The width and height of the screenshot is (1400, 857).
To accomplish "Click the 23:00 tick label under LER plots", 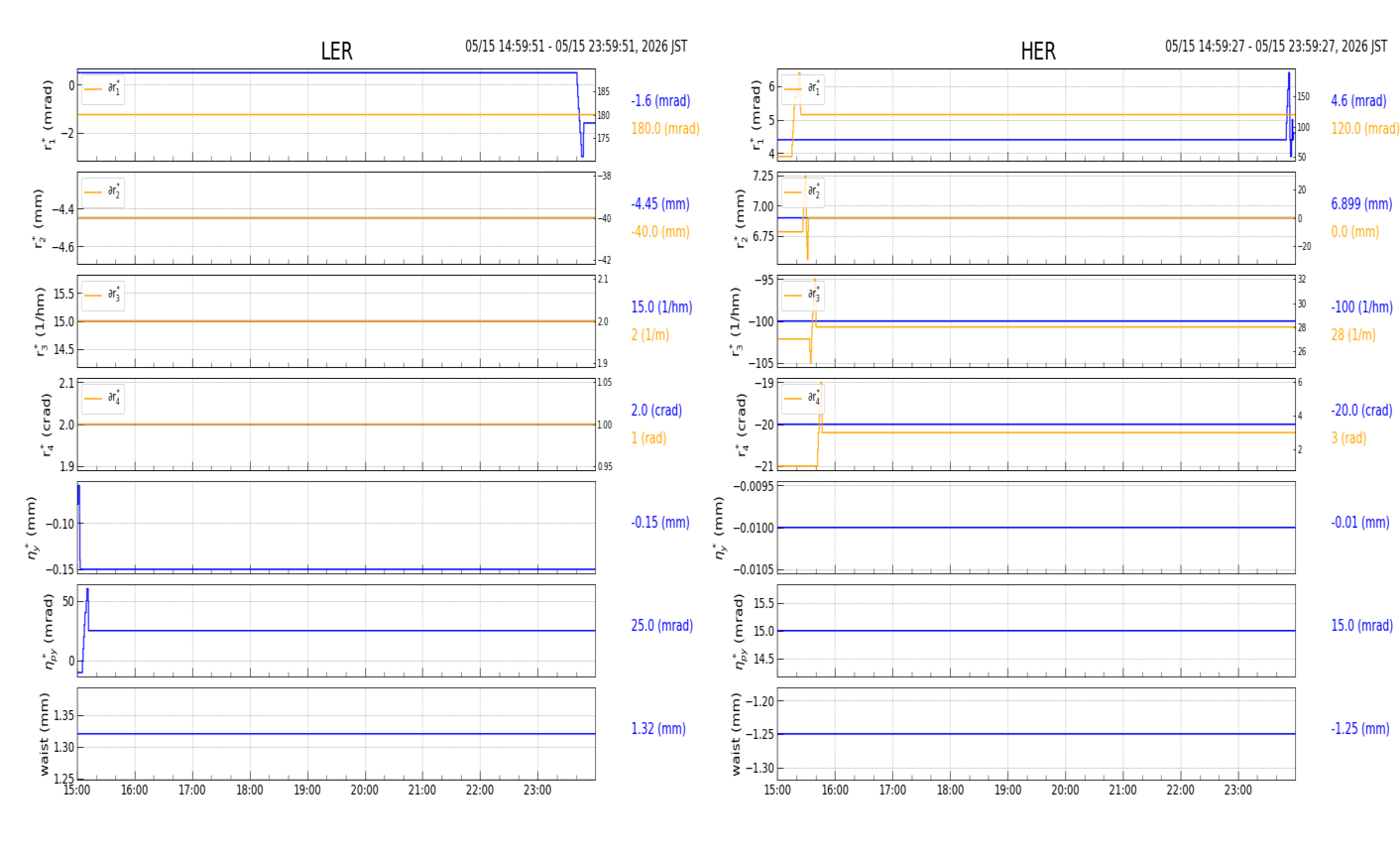I will pyautogui.click(x=537, y=791).
